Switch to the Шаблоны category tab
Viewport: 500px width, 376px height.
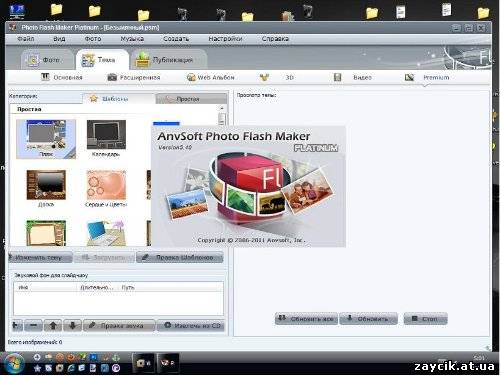[119, 99]
